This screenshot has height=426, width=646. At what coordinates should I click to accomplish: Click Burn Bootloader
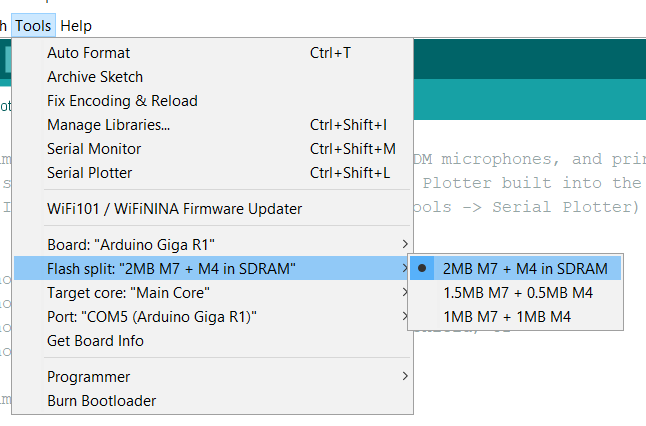(101, 401)
